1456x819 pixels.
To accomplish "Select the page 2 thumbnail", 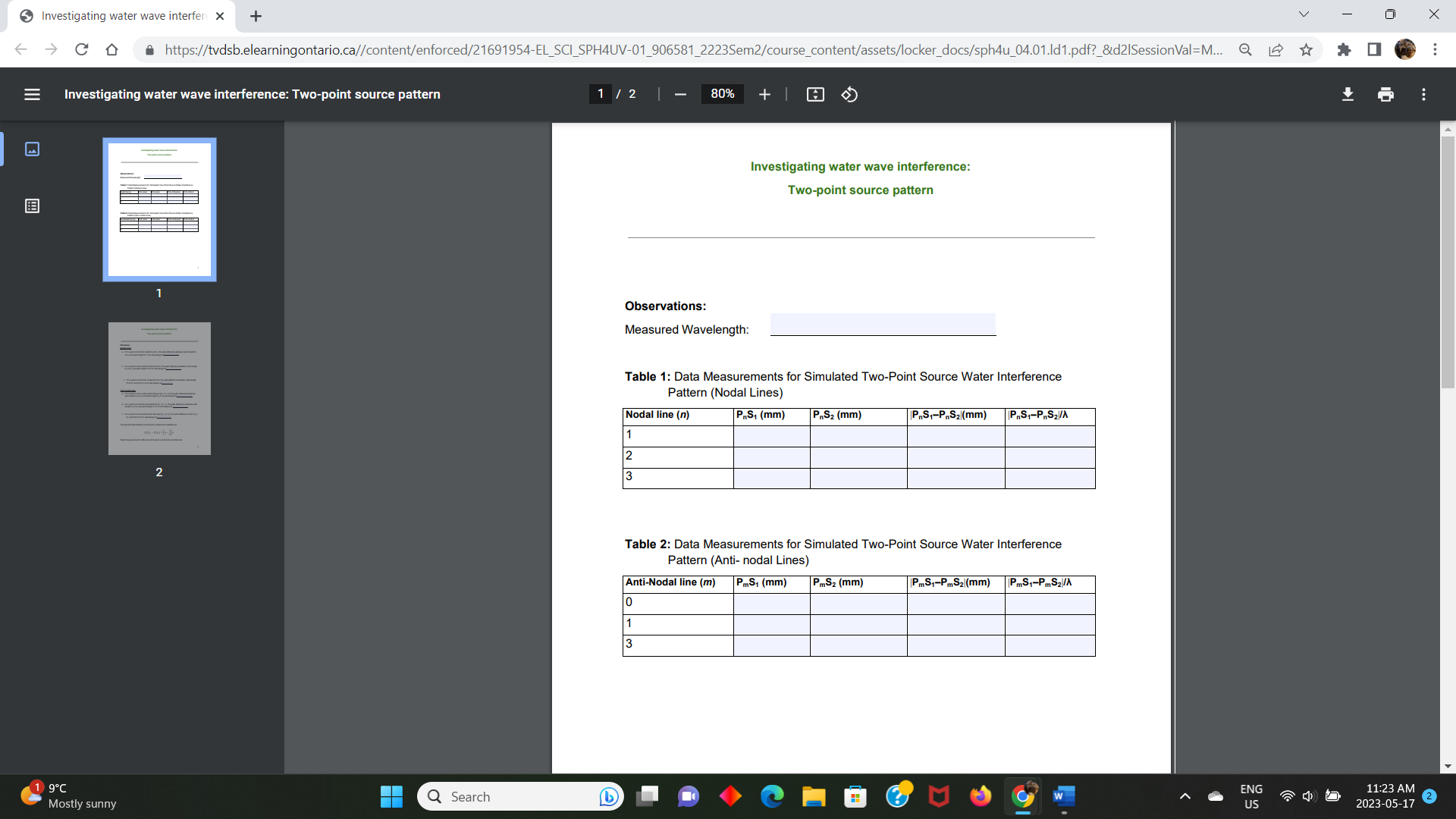I will (x=158, y=388).
